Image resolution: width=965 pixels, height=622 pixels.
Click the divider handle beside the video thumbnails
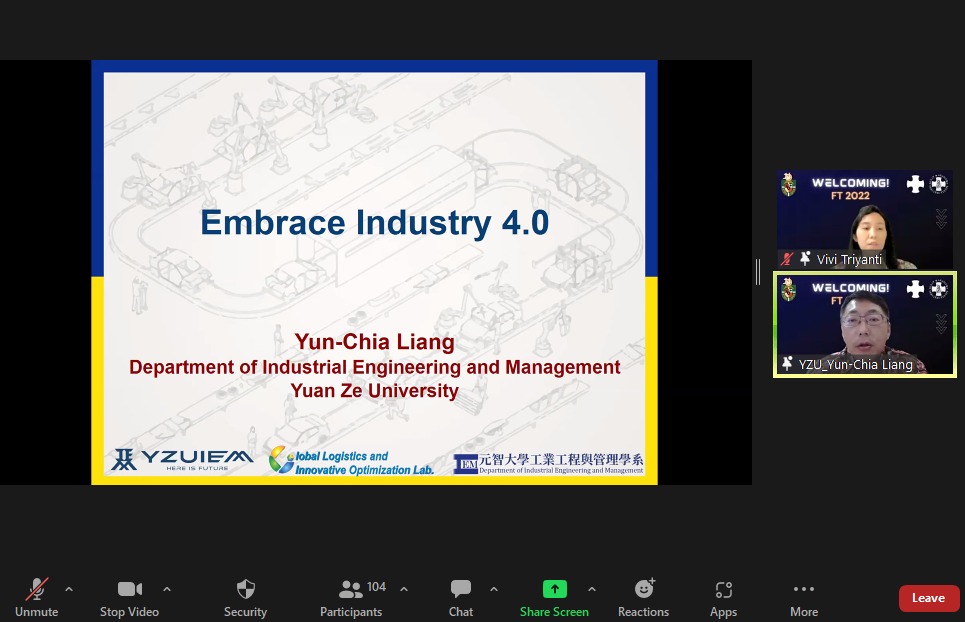click(x=758, y=272)
